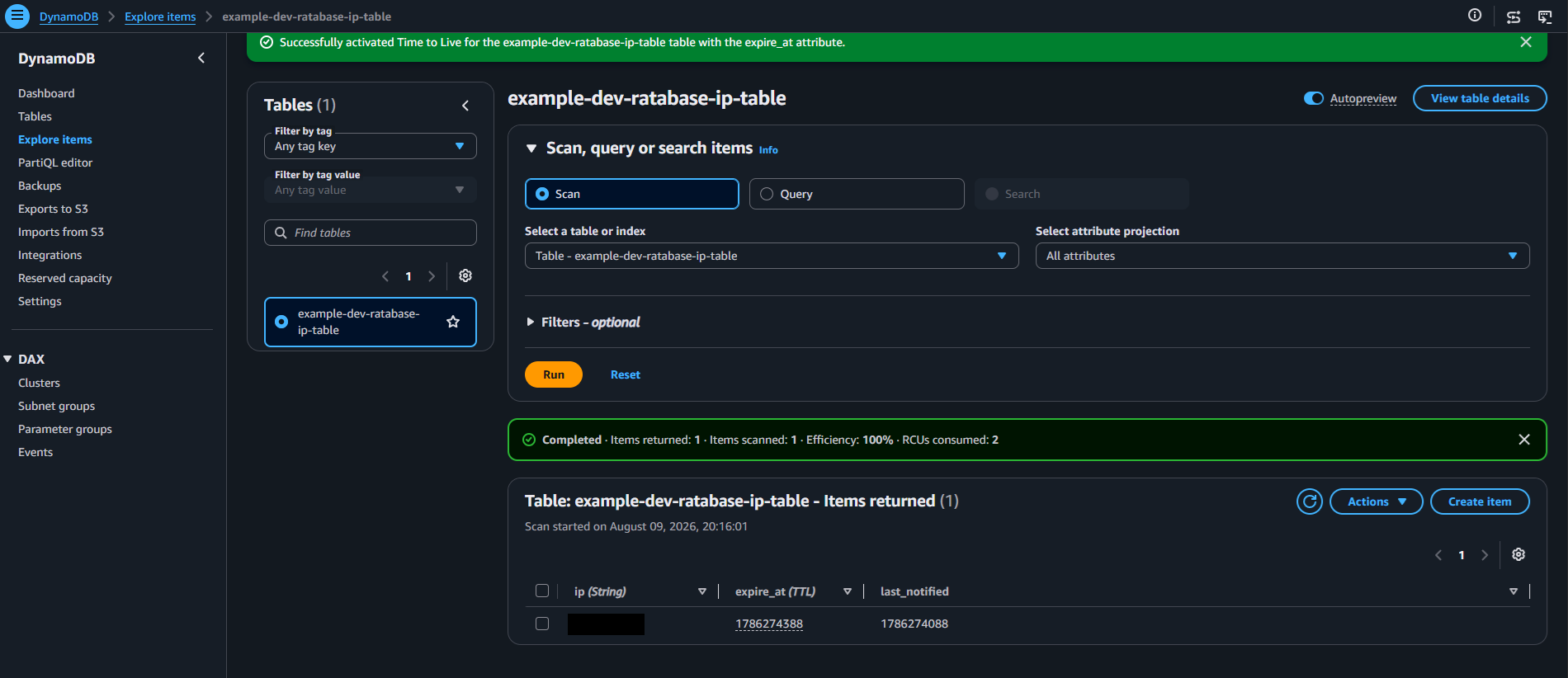Select Explore items in side navigation

coord(55,139)
